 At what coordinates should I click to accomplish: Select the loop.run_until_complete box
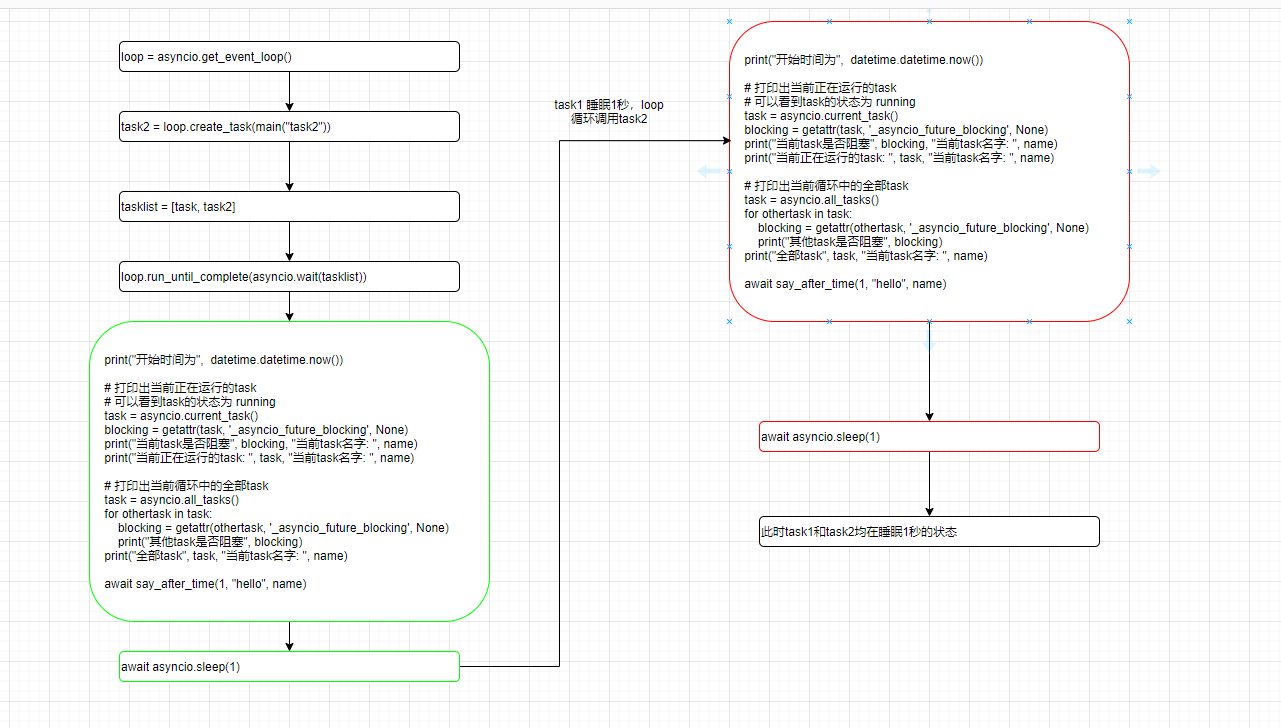pyautogui.click(x=289, y=276)
